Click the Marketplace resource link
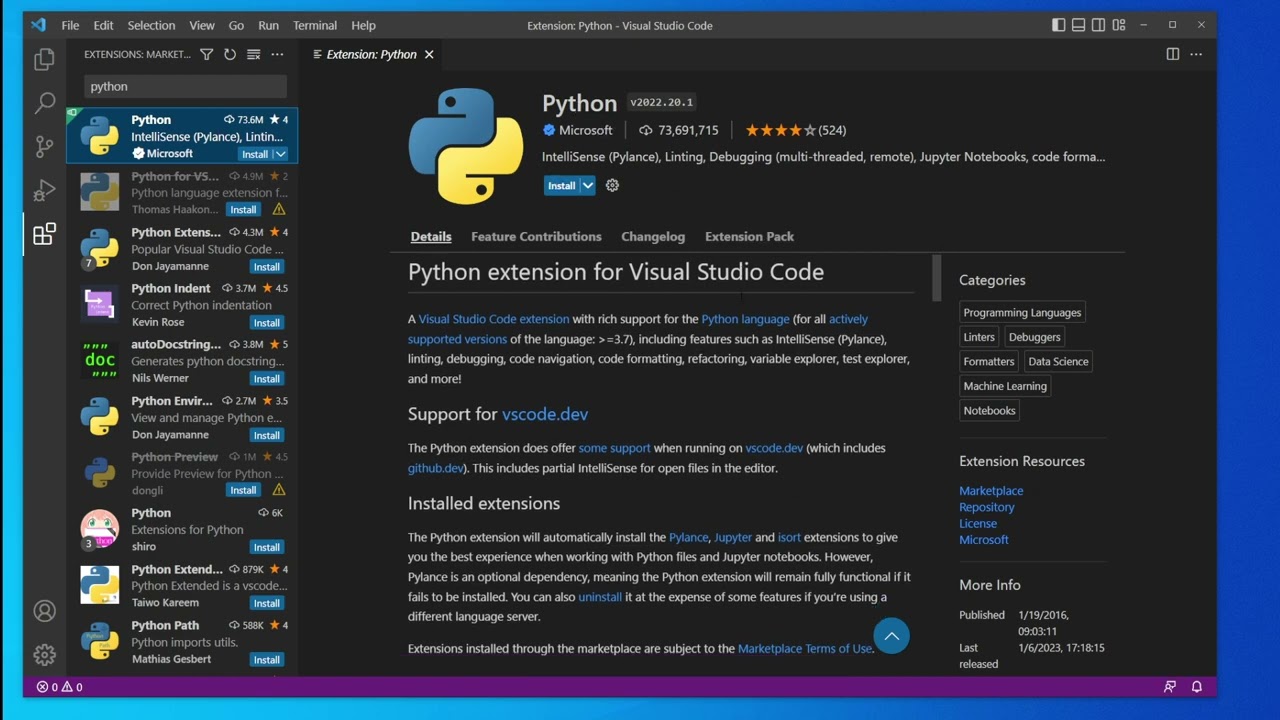The height and width of the screenshot is (720, 1280). coord(991,491)
